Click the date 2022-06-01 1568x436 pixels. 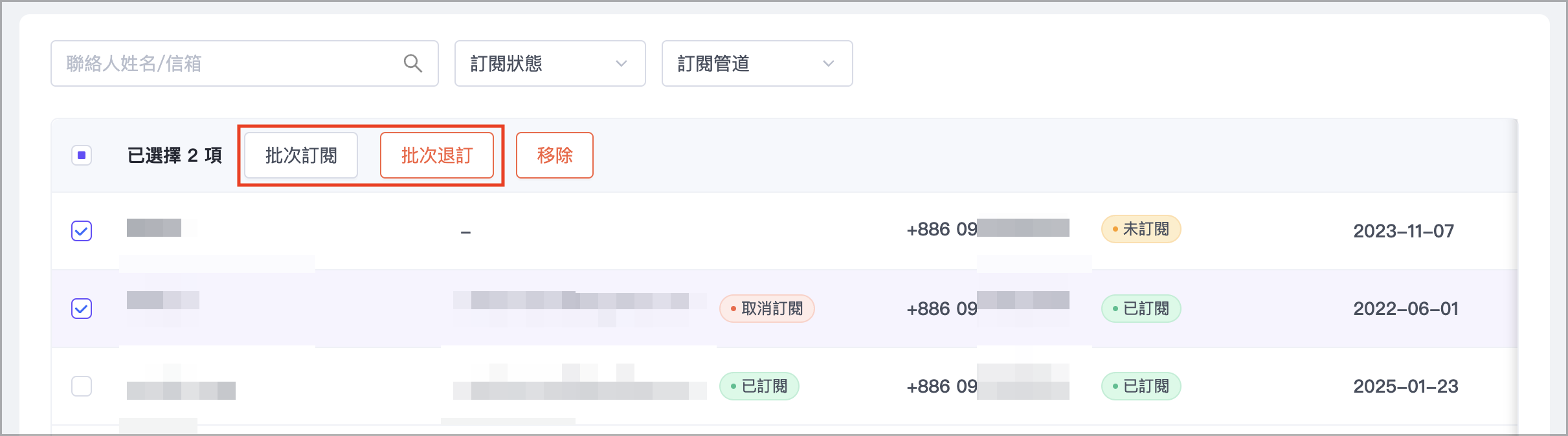[x=1406, y=309]
